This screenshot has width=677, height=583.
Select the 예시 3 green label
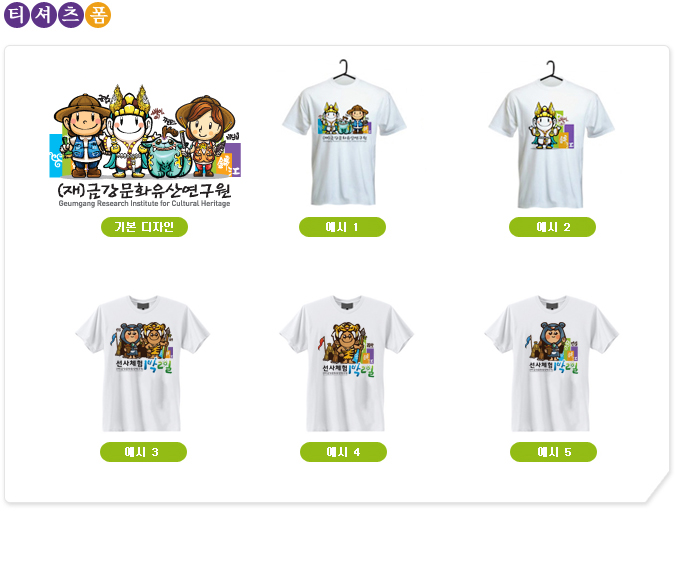[x=143, y=452]
